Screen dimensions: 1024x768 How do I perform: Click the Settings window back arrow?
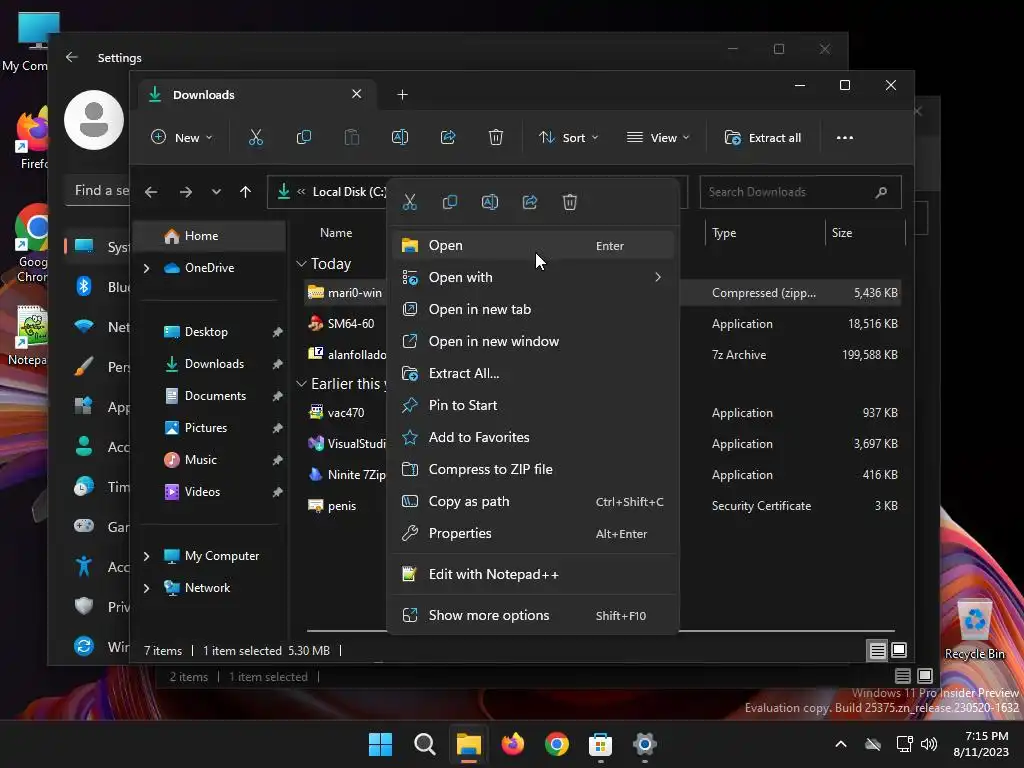[72, 57]
